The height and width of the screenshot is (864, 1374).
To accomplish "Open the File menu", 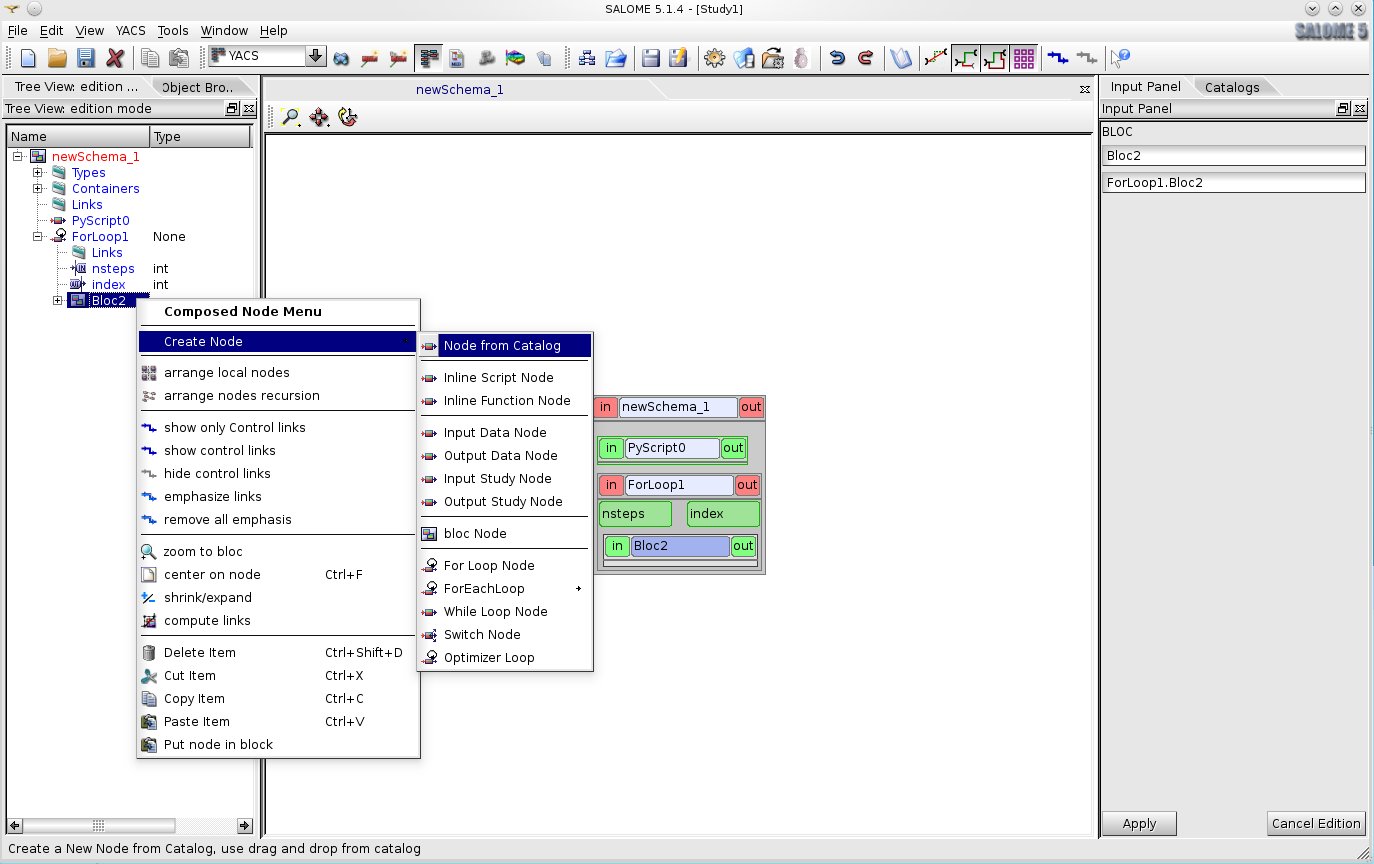I will 17,31.
